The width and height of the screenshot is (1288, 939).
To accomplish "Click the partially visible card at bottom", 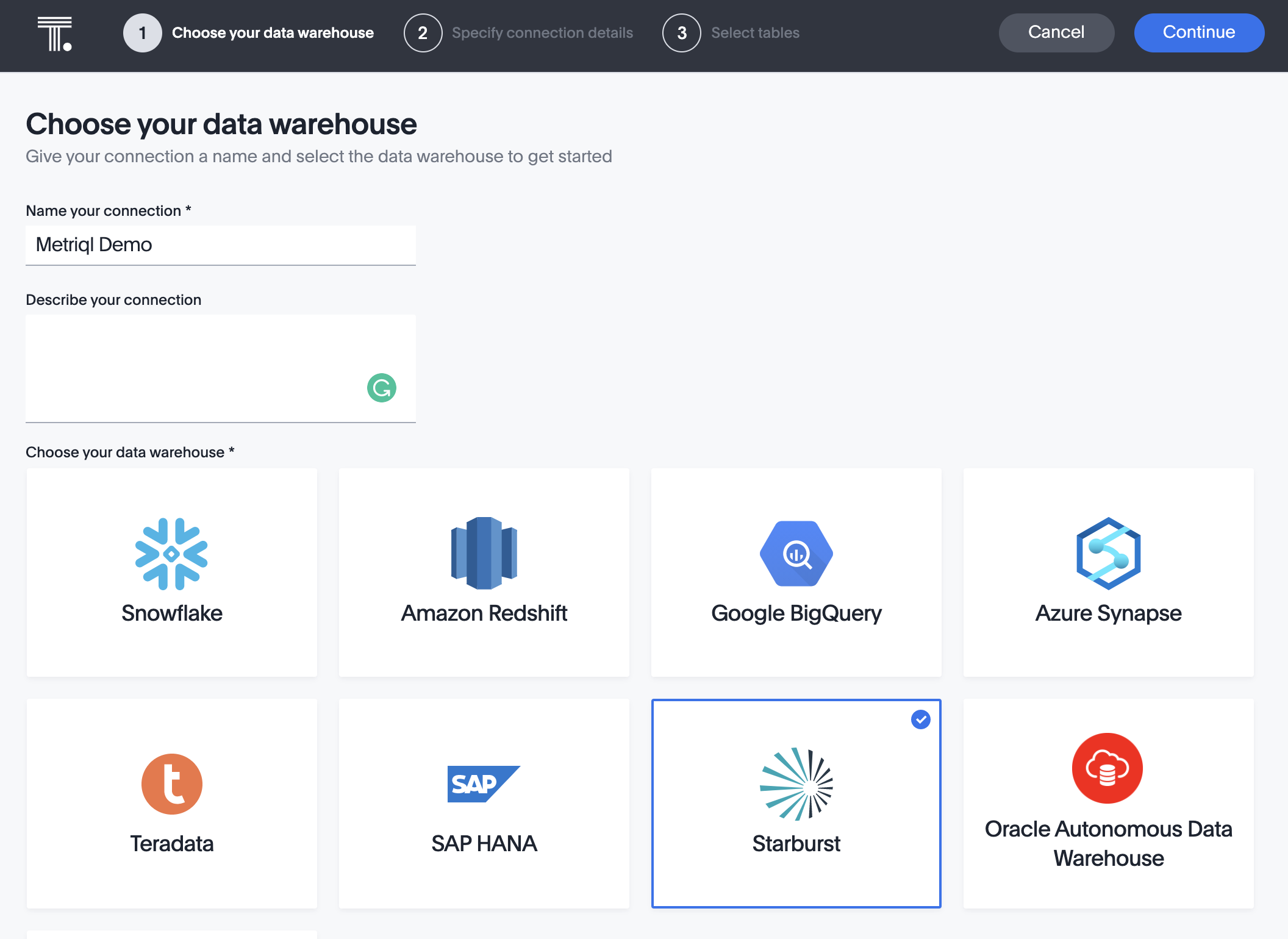I will [171, 934].
